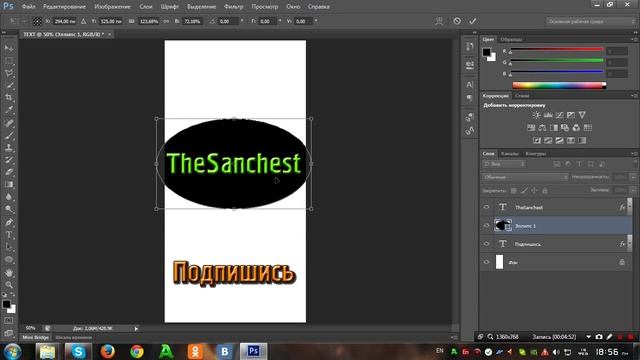
Task: Click the X position input field
Action: pos(65,21)
